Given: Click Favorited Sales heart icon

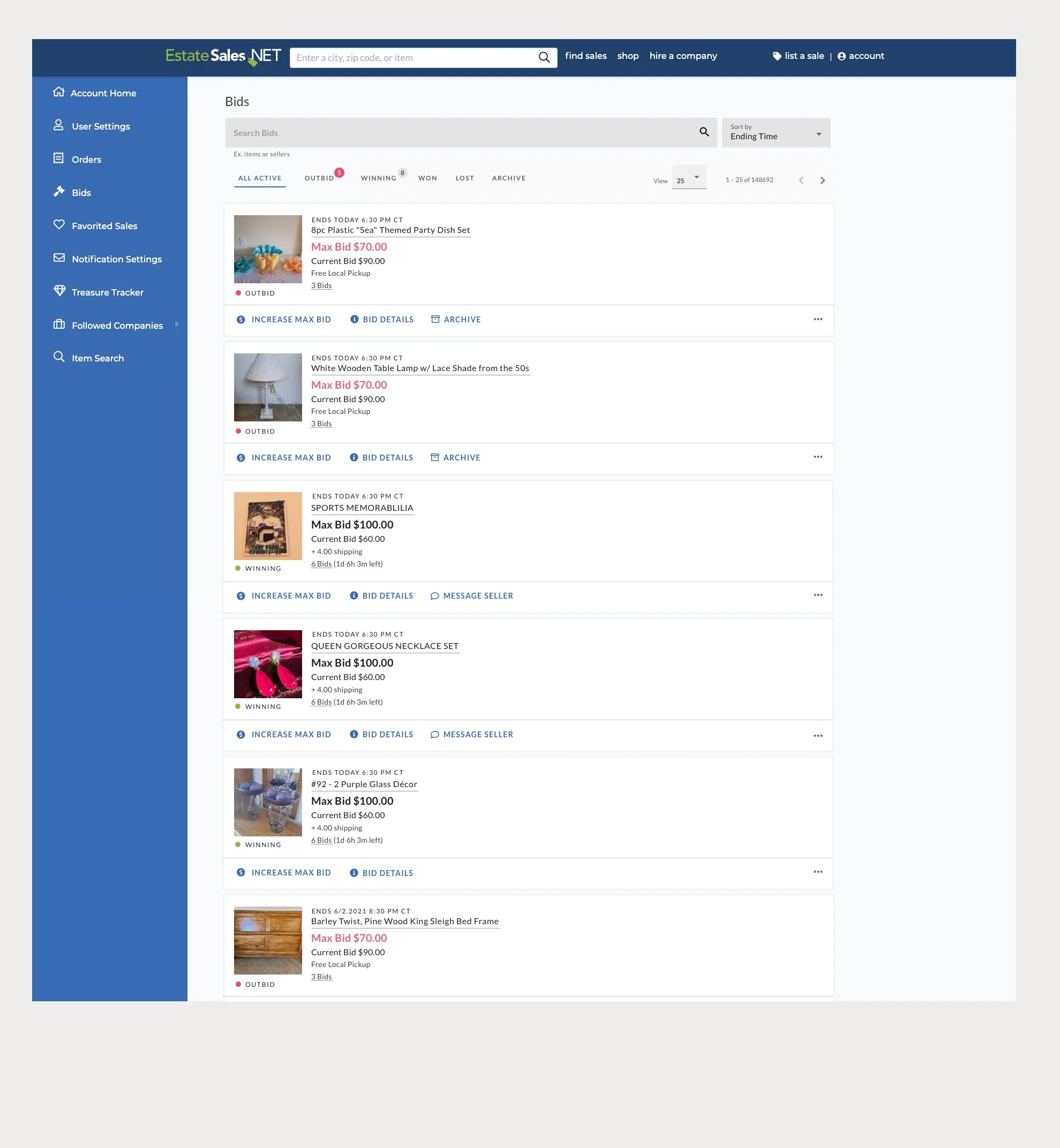Looking at the screenshot, I should pyautogui.click(x=59, y=224).
